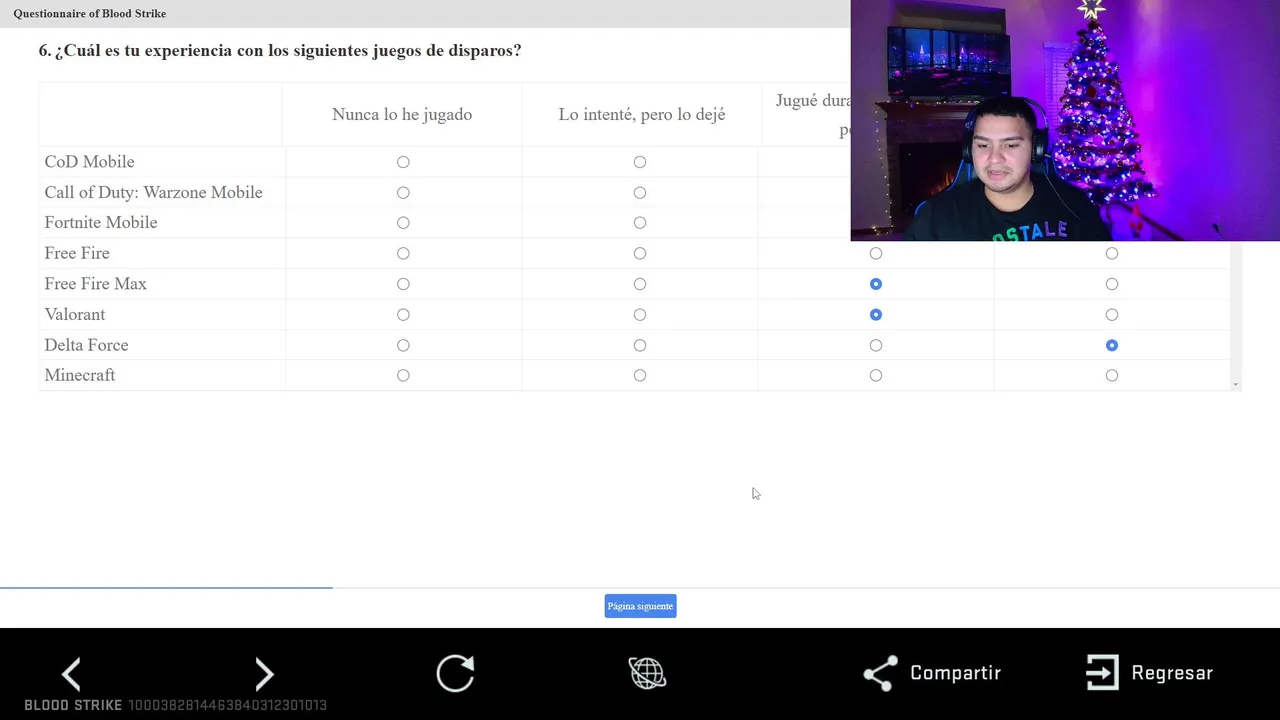Click the Compartir share icon
The width and height of the screenshot is (1280, 720).
pyautogui.click(x=880, y=673)
